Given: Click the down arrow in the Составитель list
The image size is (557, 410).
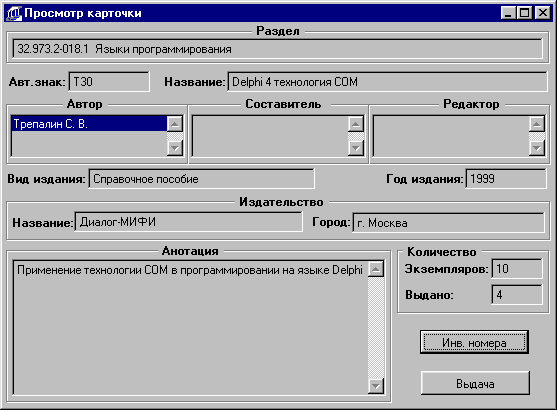Looking at the screenshot, I should tap(356, 148).
